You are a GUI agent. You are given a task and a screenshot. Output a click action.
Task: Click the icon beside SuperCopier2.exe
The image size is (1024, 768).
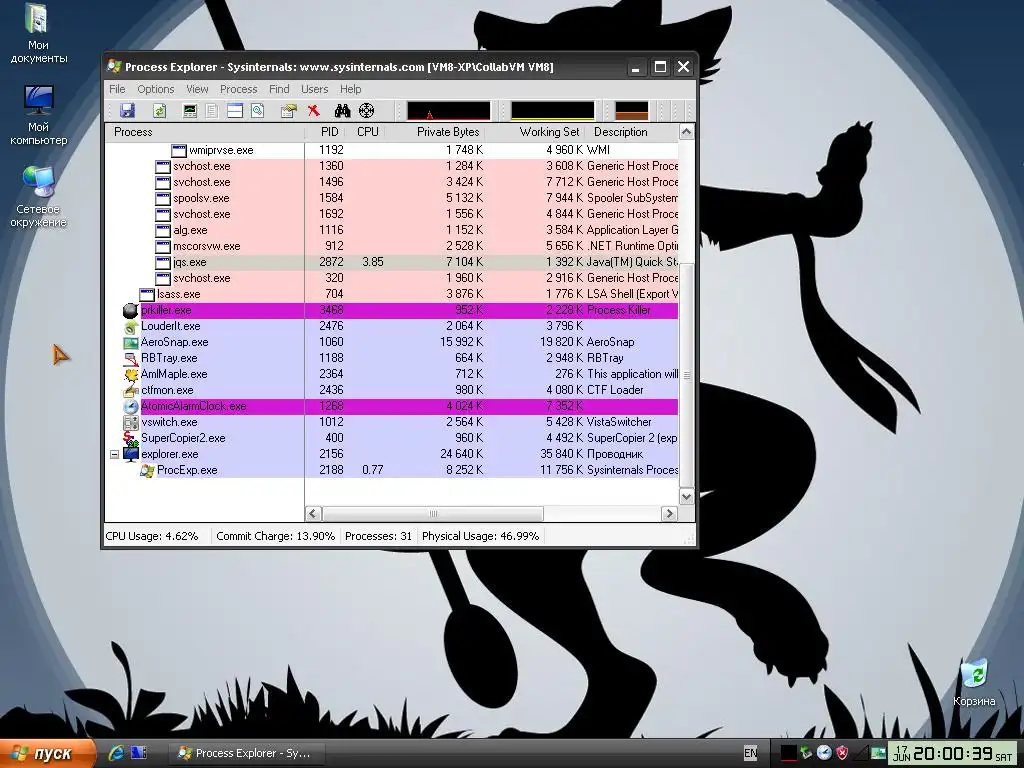(x=131, y=438)
